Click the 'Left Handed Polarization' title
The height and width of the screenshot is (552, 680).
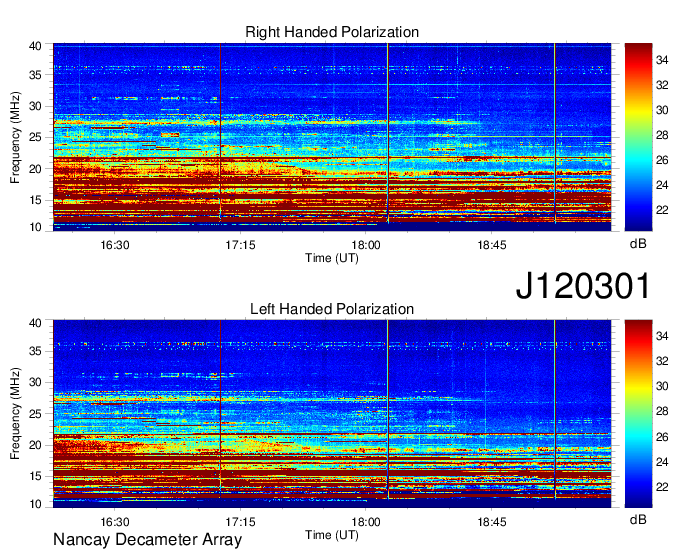[x=332, y=309]
